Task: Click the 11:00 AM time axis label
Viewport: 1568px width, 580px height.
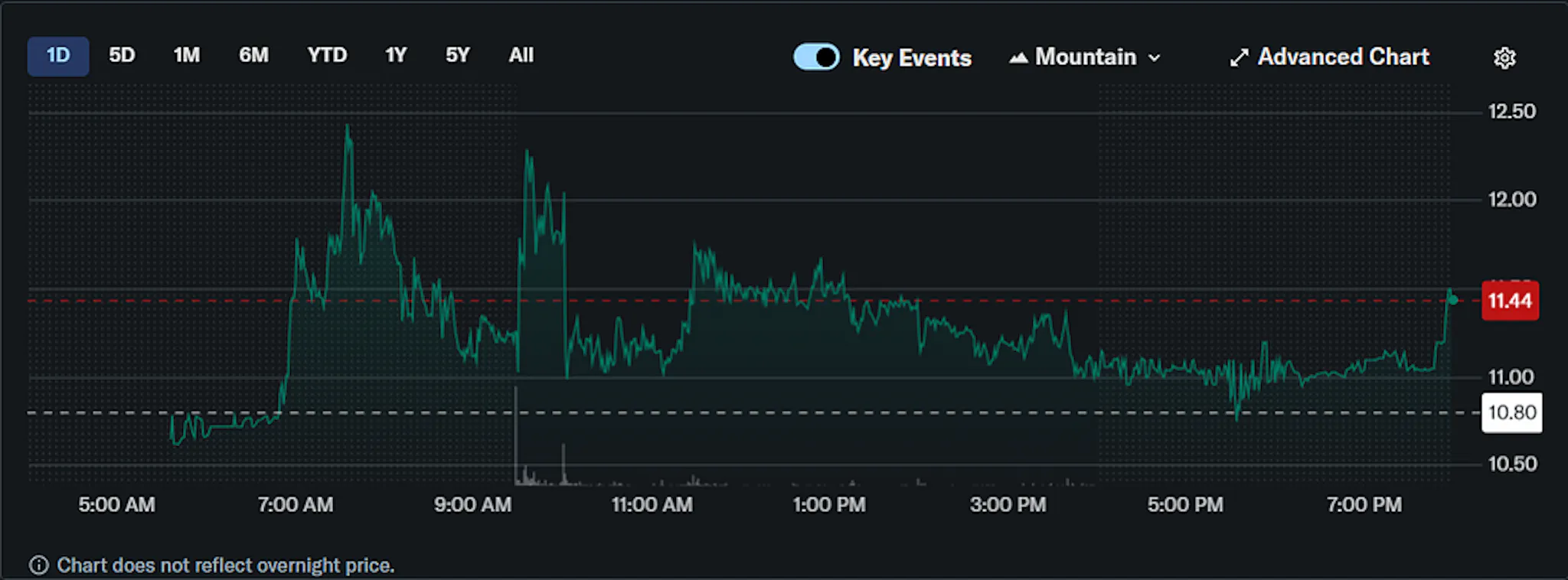Action: [x=652, y=505]
